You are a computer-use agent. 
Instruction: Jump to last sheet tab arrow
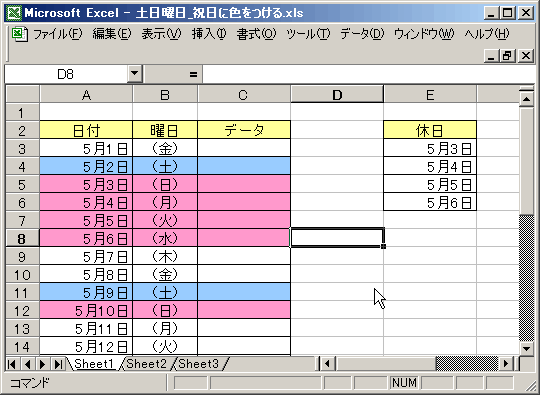coord(58,364)
